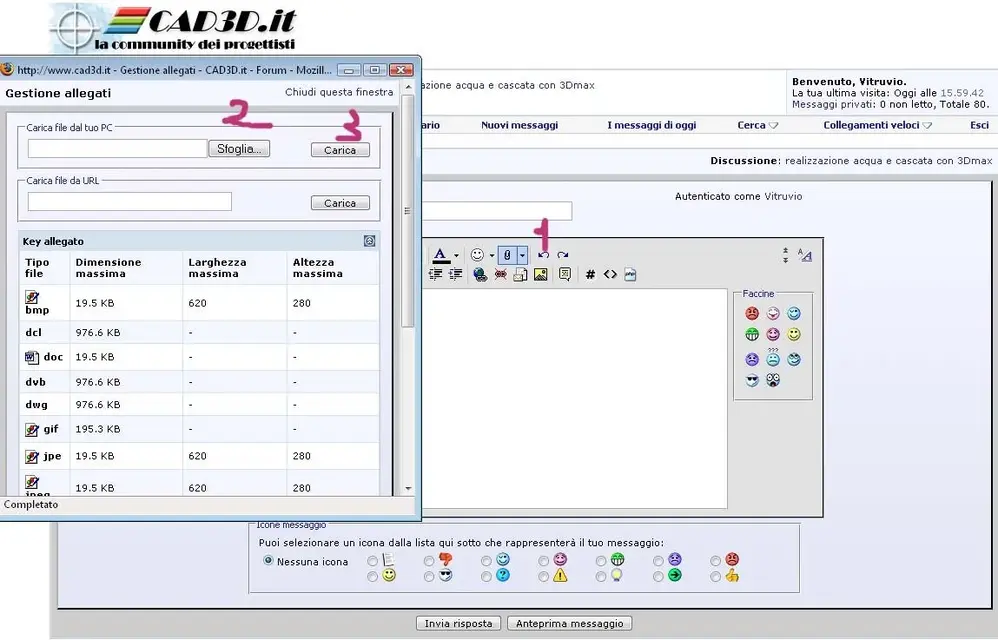Open the smiley face dropdown arrow

(x=491, y=255)
